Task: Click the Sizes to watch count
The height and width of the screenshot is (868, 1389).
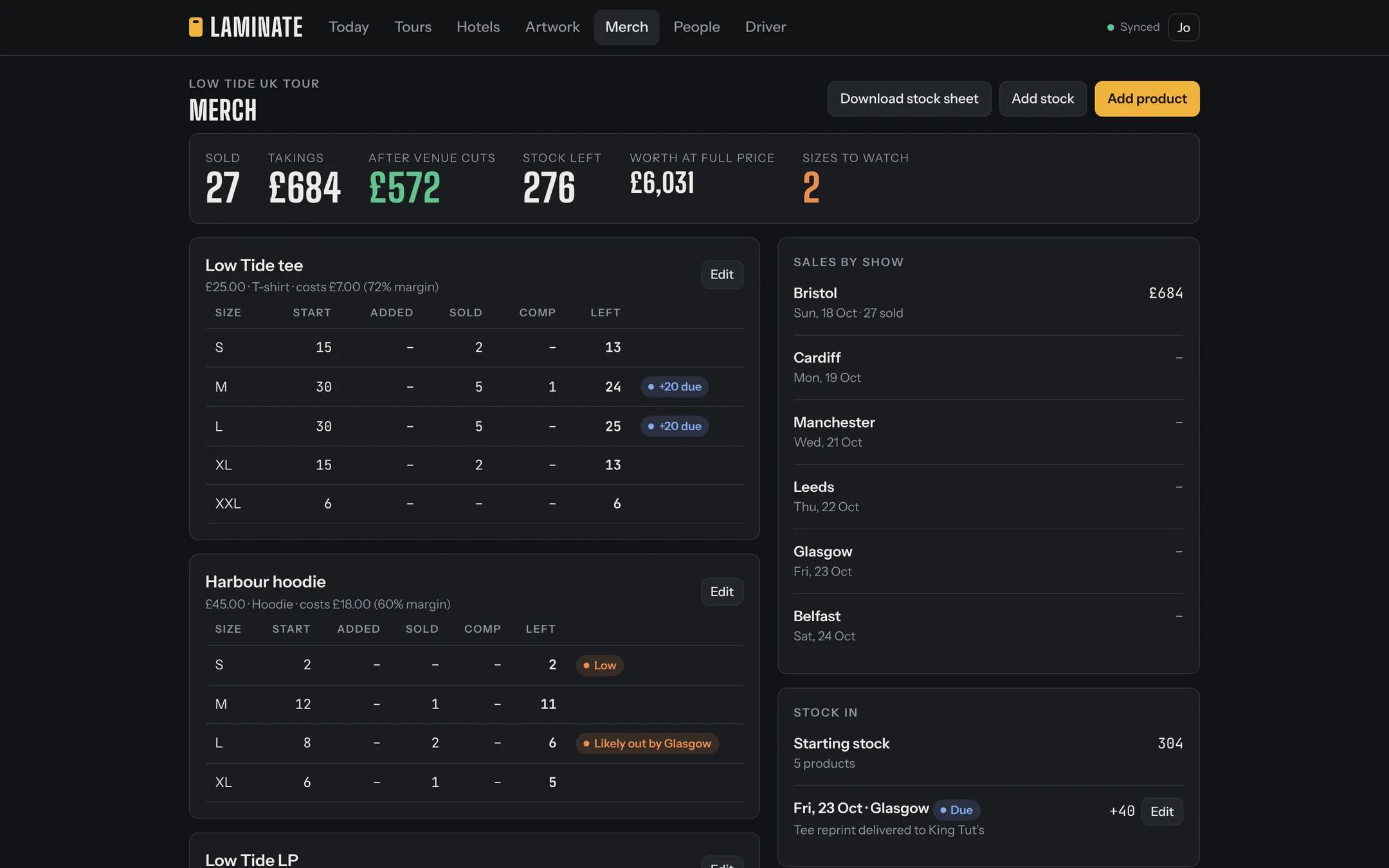Action: click(x=811, y=187)
